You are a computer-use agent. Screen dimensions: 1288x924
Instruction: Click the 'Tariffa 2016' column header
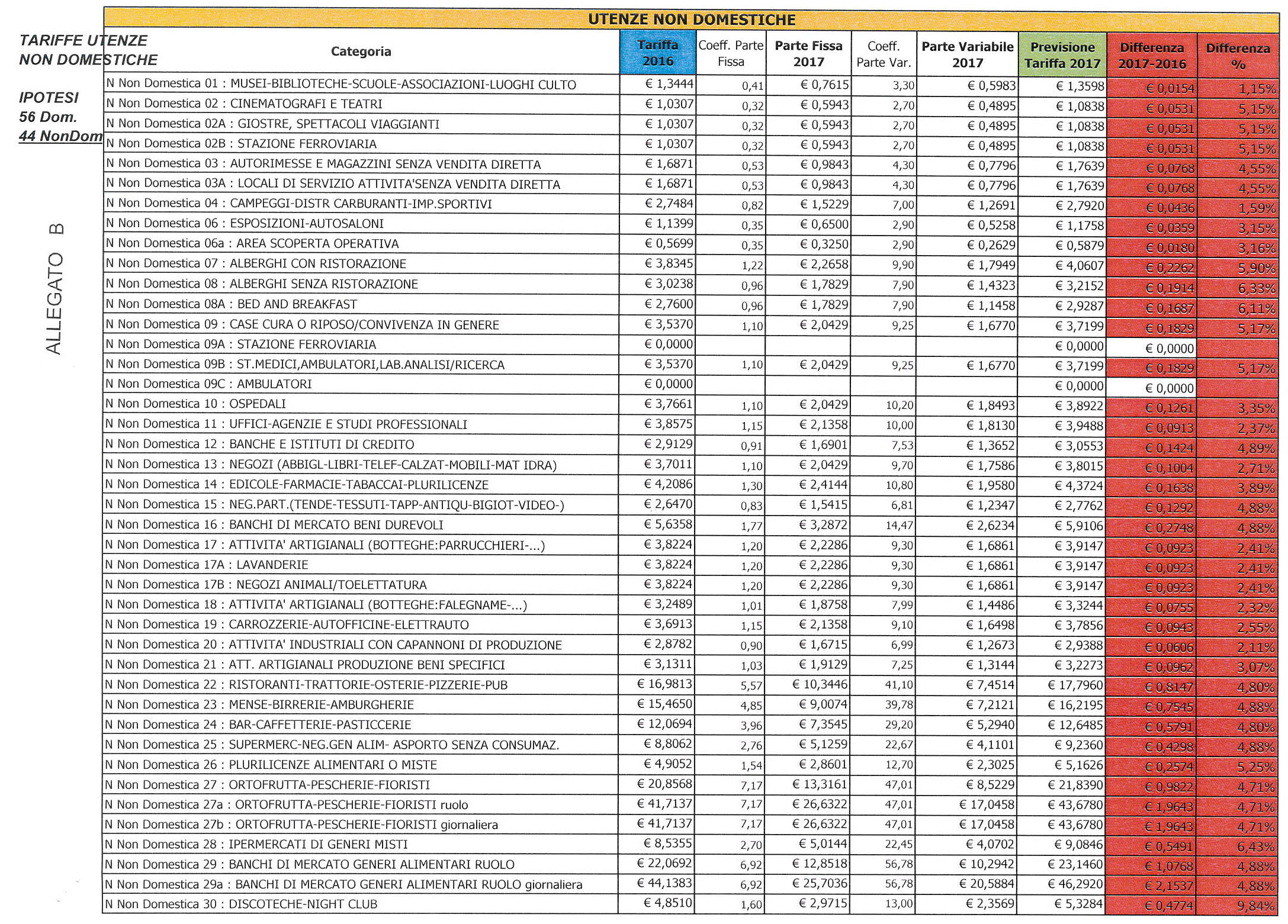657,53
